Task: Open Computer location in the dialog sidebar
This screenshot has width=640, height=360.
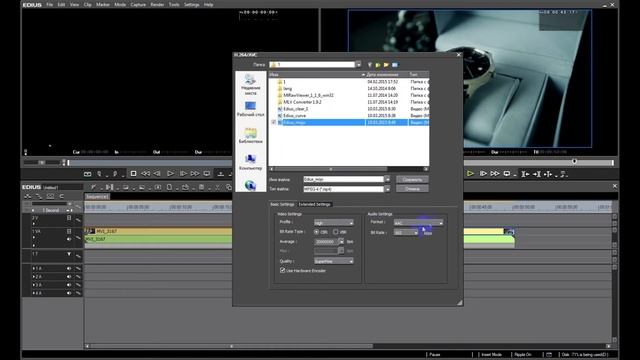Action: 250,162
